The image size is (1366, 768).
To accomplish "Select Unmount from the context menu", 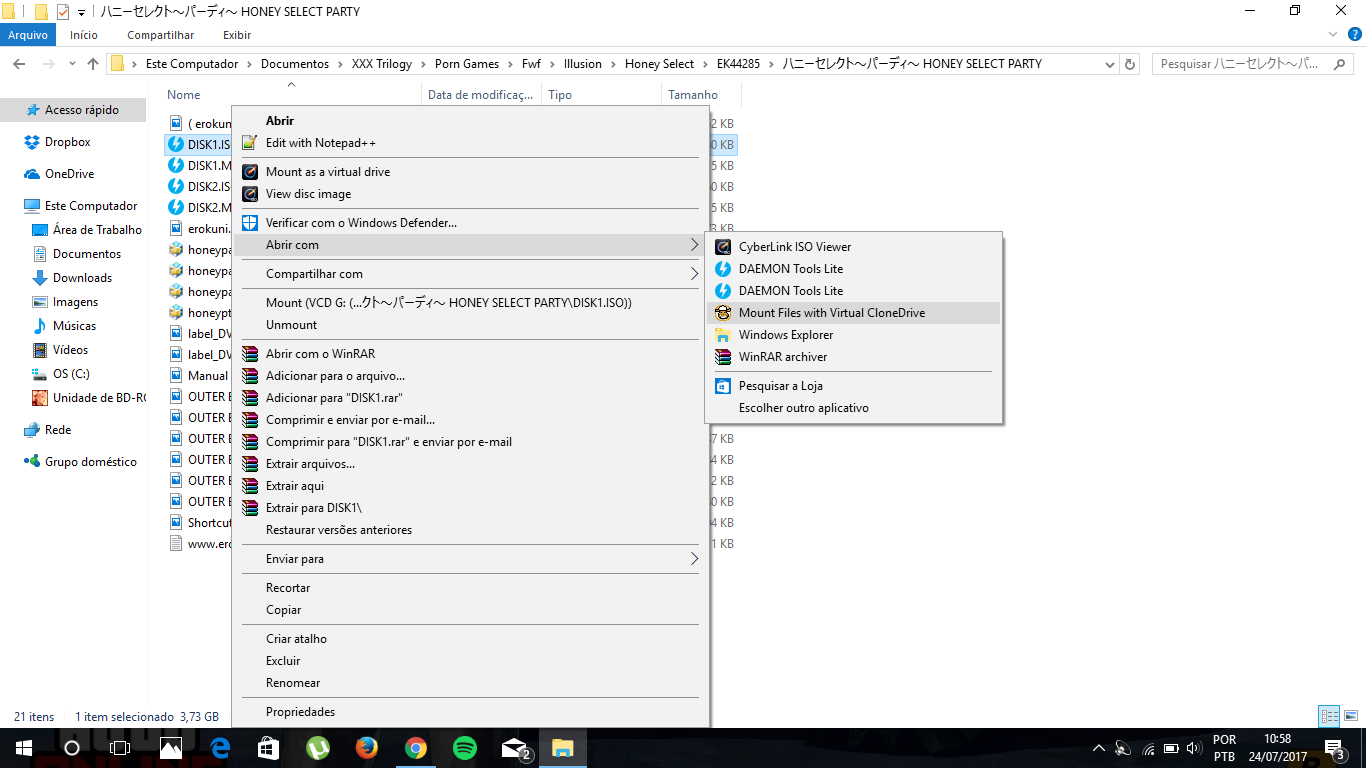I will coord(291,325).
